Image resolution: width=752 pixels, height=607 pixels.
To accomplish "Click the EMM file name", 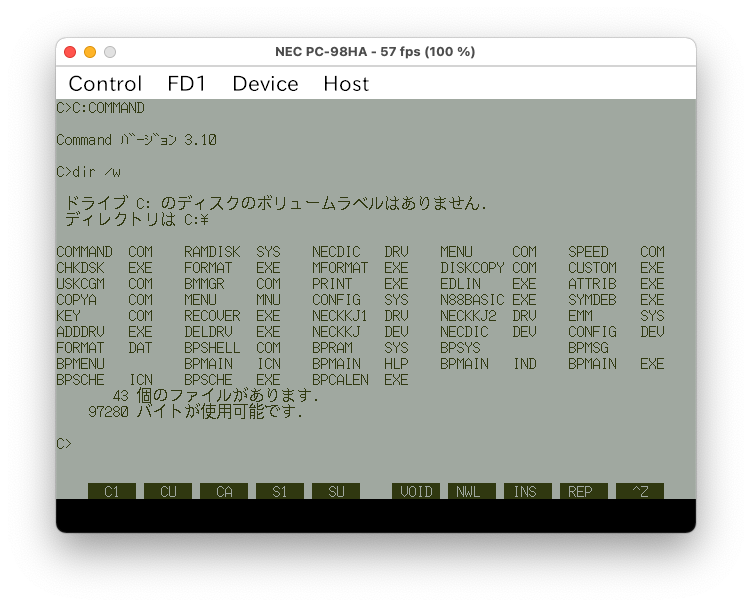I will tap(580, 315).
